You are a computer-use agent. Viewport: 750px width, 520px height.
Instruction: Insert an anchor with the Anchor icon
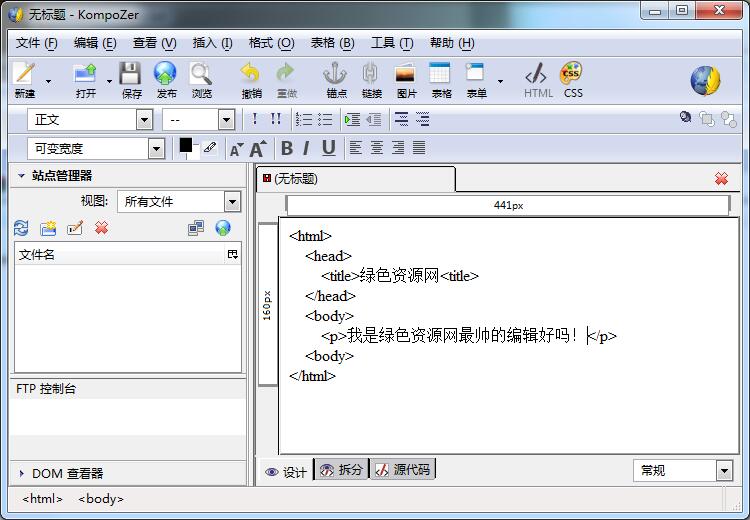click(x=335, y=74)
